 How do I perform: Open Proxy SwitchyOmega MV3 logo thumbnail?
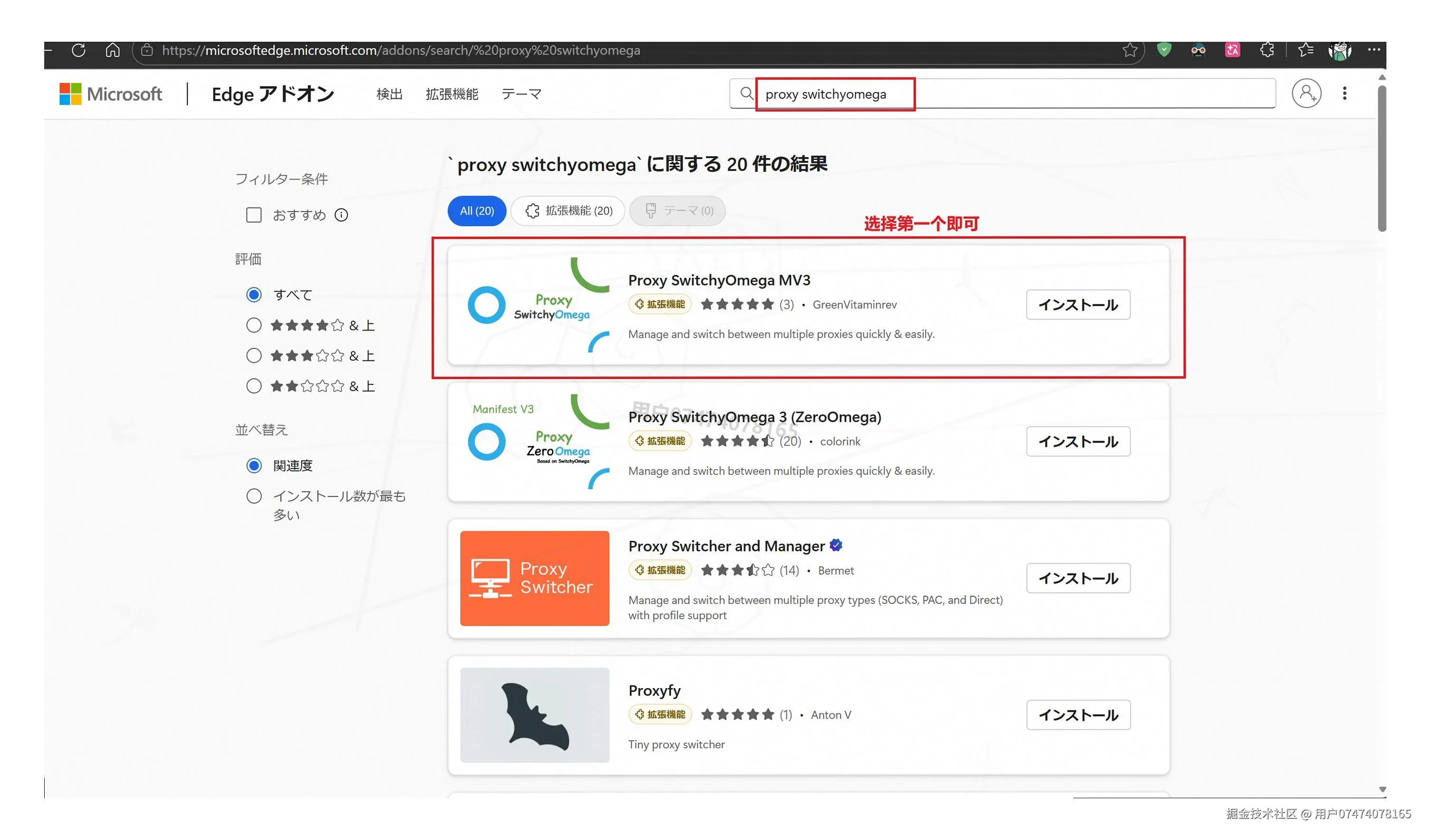(534, 305)
